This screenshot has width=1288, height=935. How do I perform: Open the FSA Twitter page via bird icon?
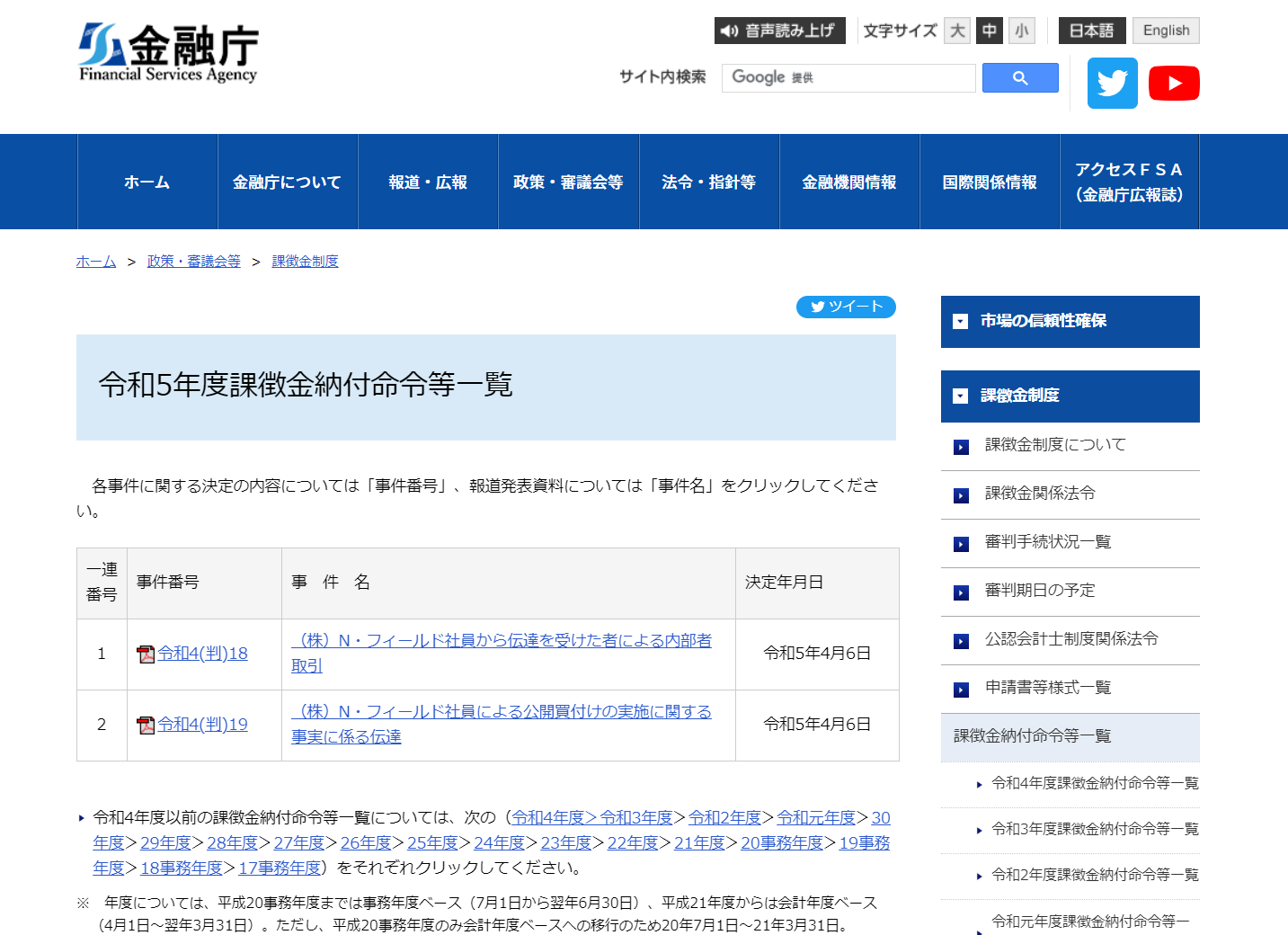[1112, 83]
